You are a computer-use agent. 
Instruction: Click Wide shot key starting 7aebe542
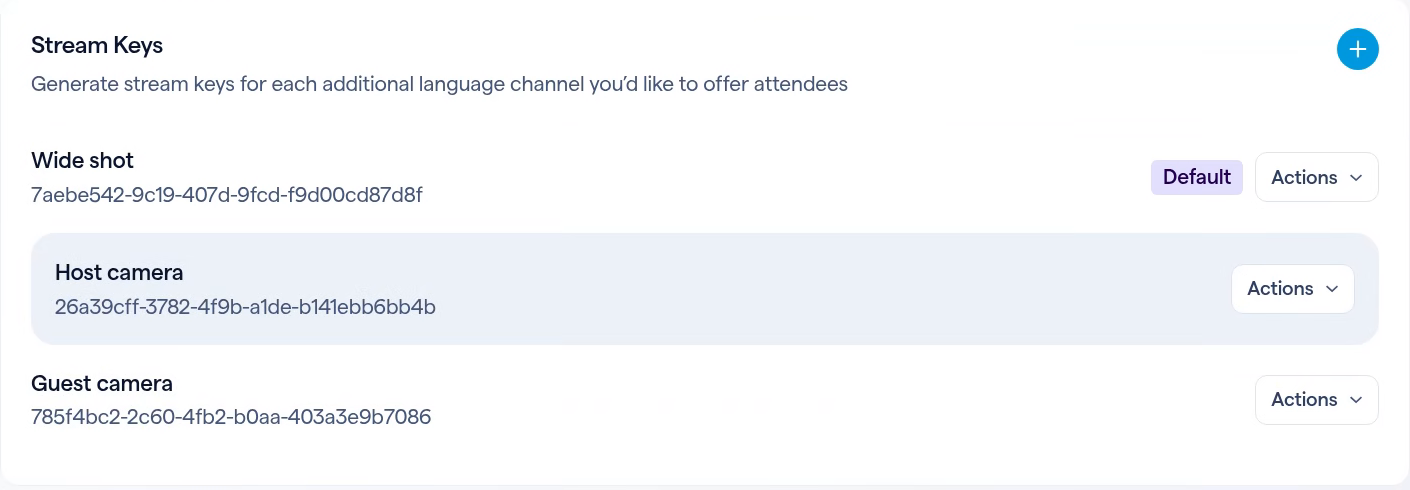click(x=227, y=194)
